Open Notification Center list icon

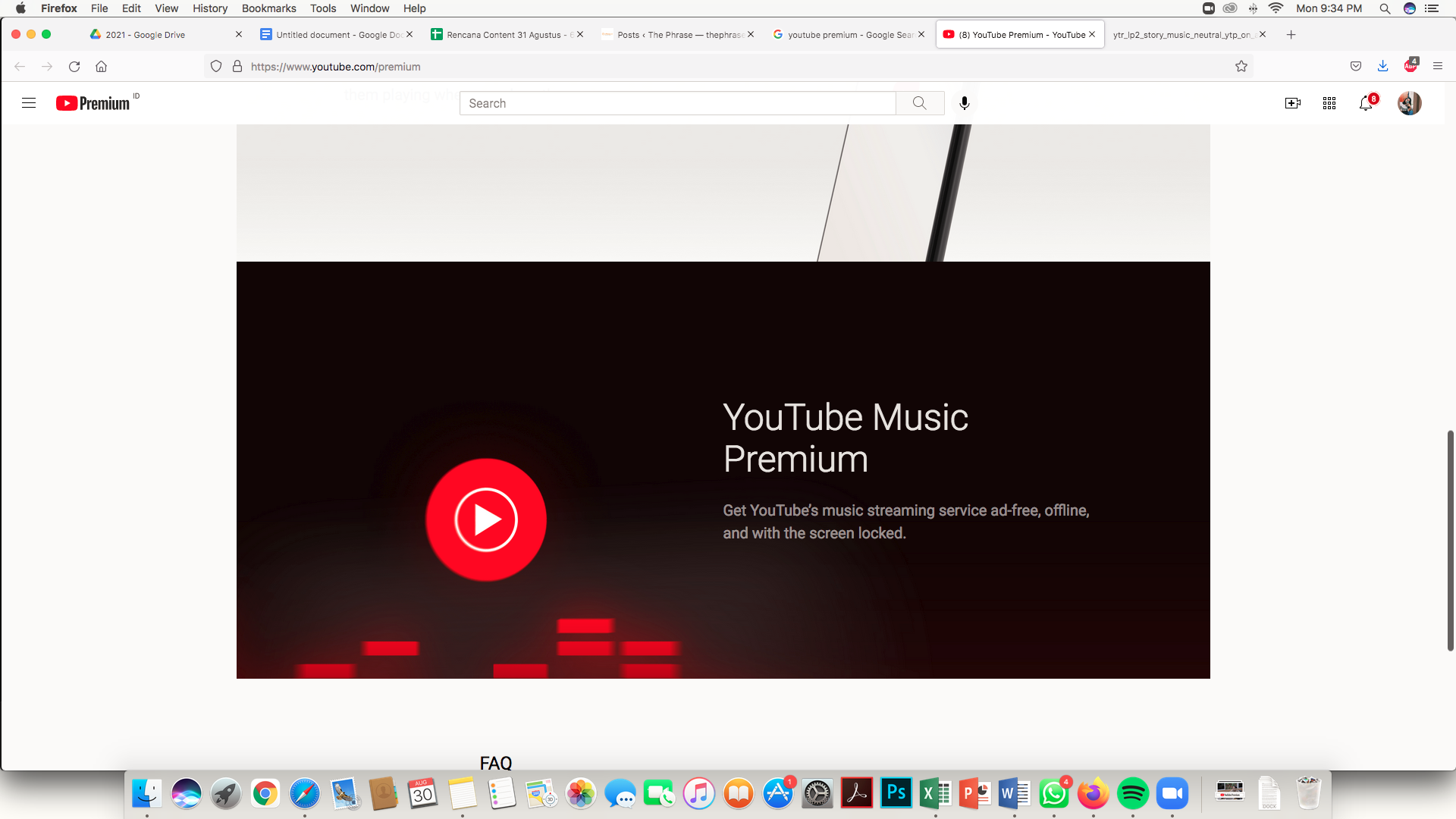1432,8
